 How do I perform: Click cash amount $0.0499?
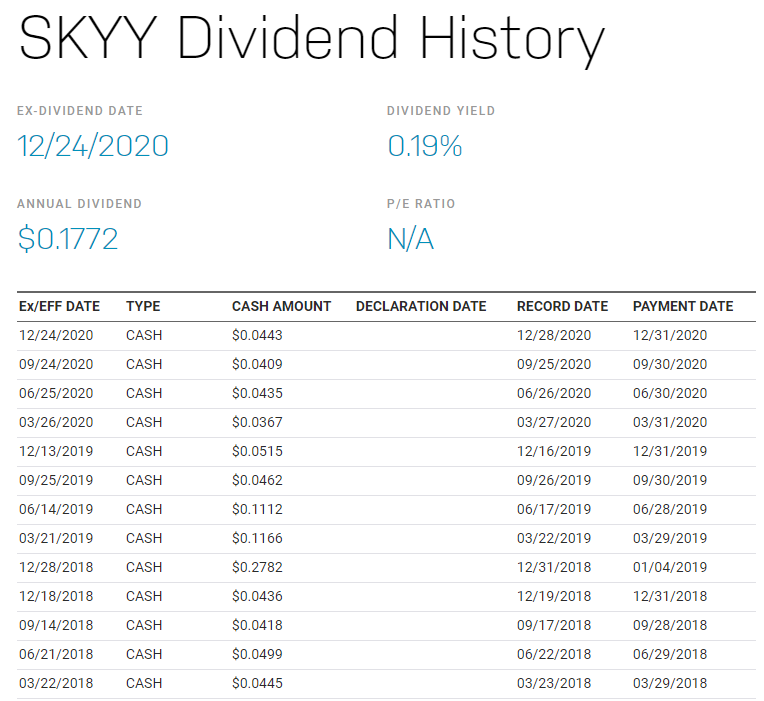257,654
